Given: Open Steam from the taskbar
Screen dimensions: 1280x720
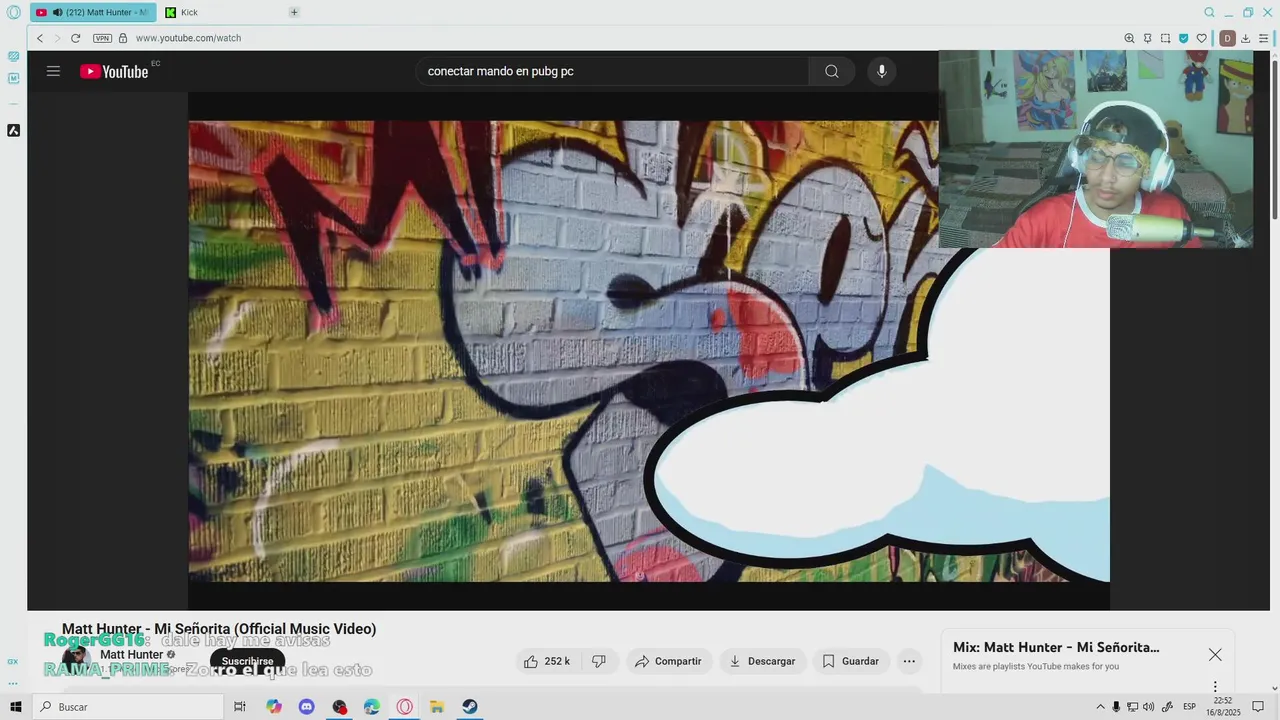Looking at the screenshot, I should click(469, 707).
